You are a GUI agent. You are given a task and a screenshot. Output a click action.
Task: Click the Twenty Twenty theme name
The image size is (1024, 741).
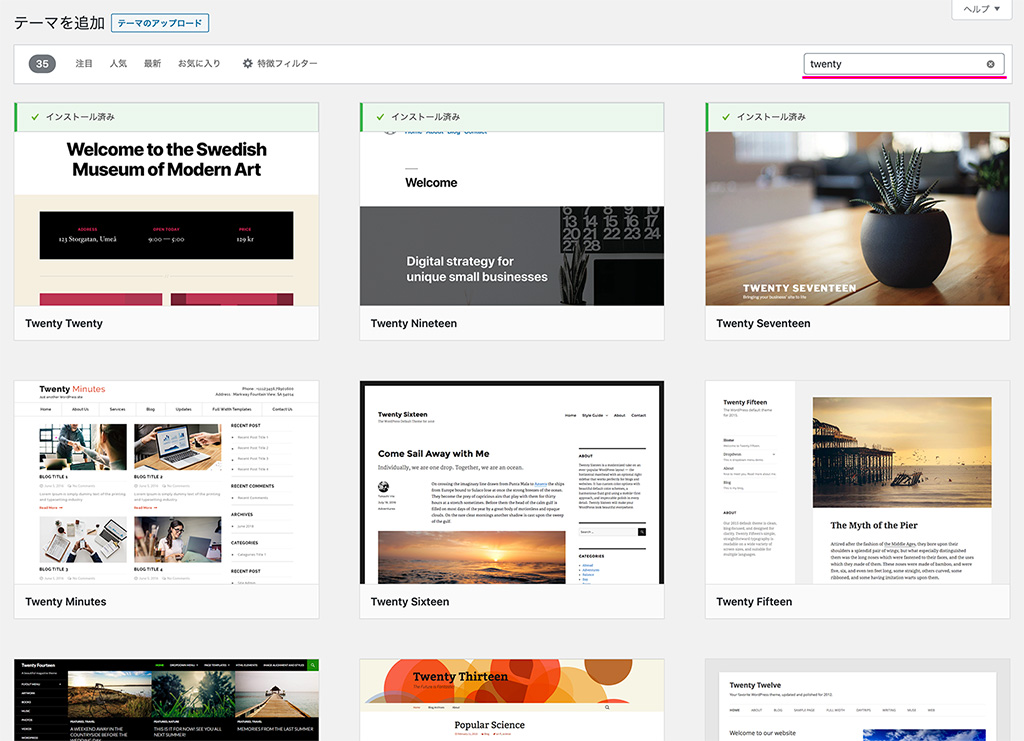coord(64,323)
